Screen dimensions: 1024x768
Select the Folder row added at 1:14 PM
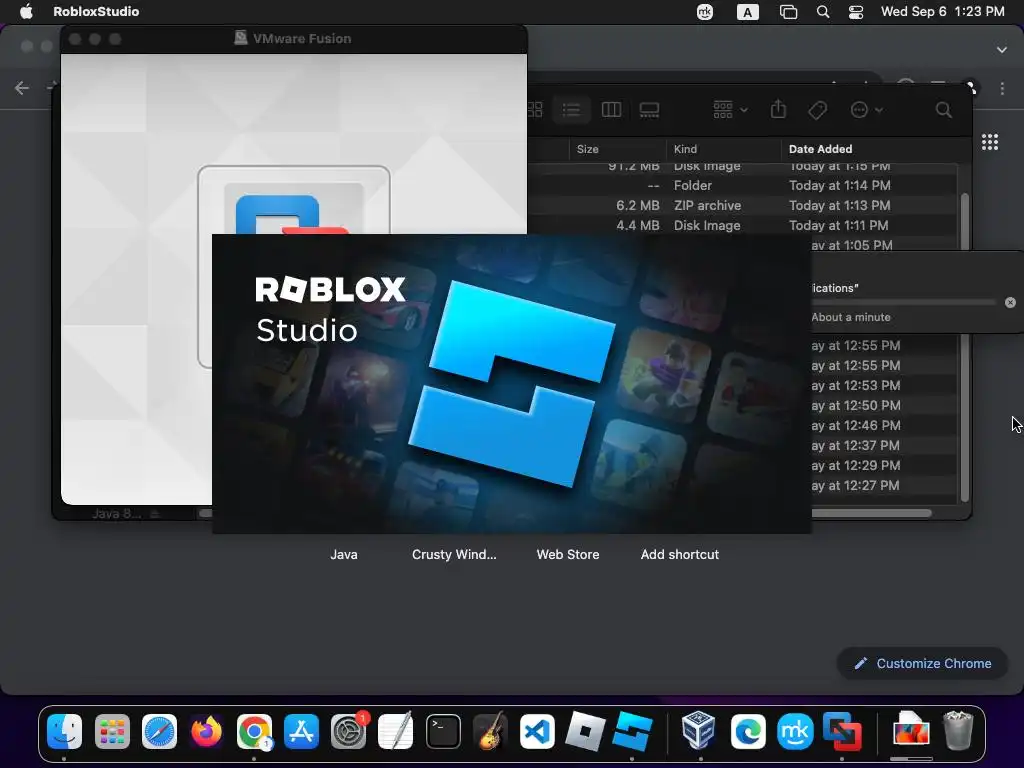pyautogui.click(x=742, y=185)
